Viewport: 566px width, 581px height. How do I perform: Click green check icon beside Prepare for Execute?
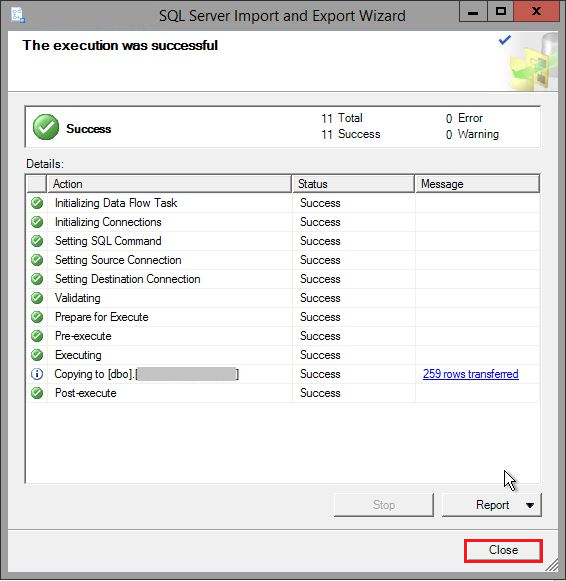click(37, 317)
